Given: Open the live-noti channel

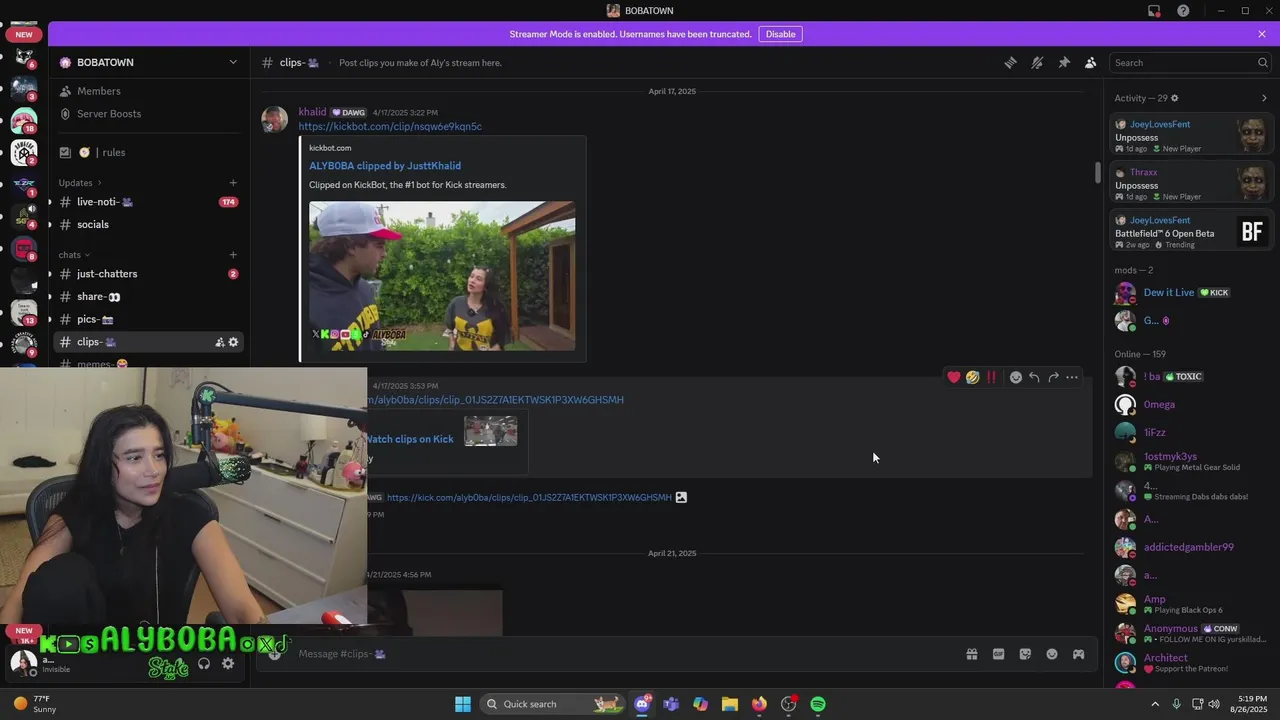Looking at the screenshot, I should 150,202.
